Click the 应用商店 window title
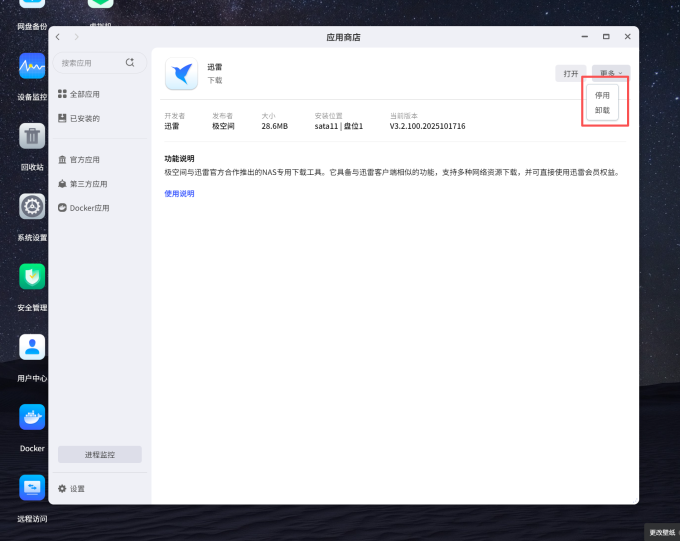 pos(343,37)
